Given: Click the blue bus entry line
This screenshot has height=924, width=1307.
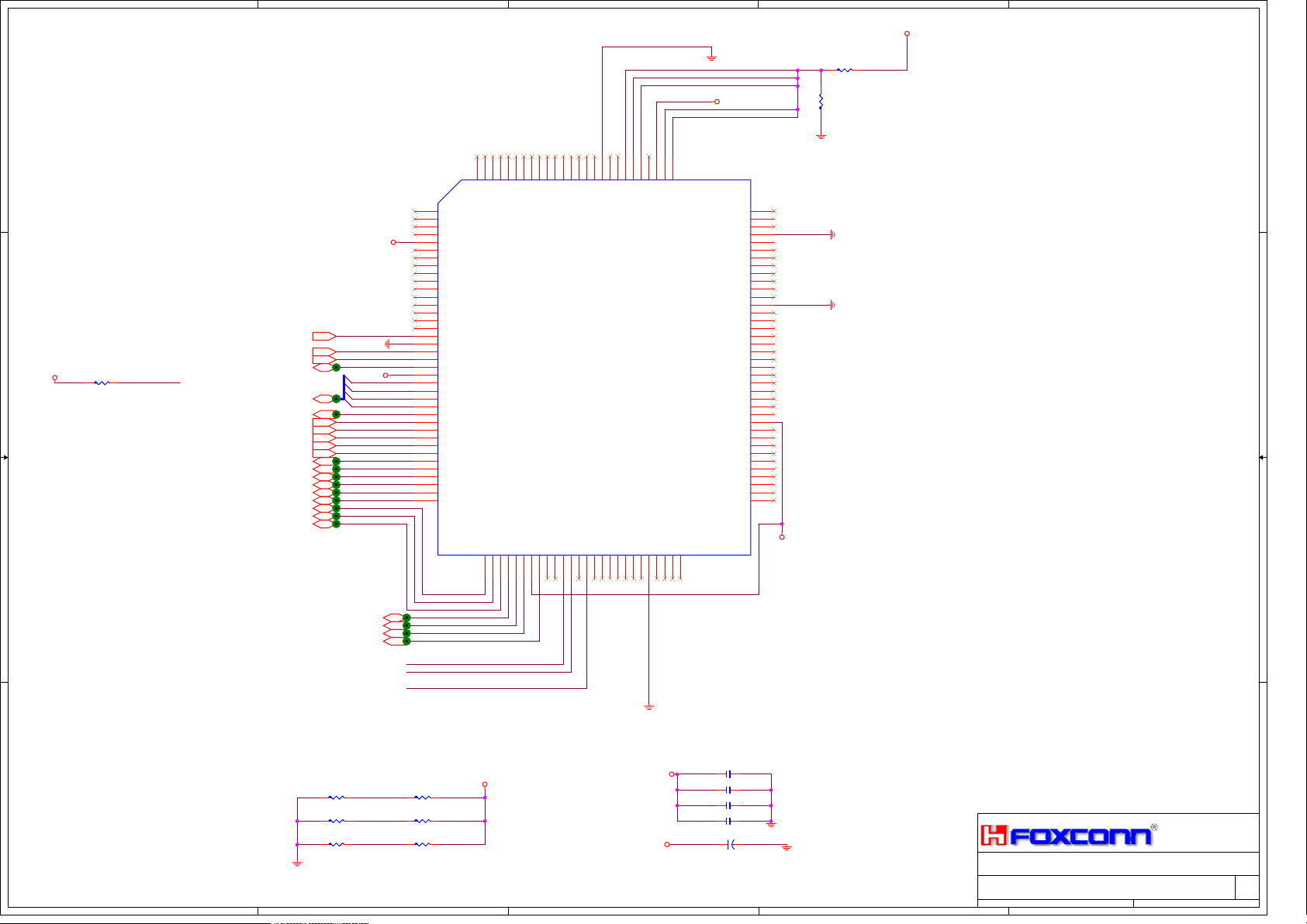Looking at the screenshot, I should (x=344, y=387).
